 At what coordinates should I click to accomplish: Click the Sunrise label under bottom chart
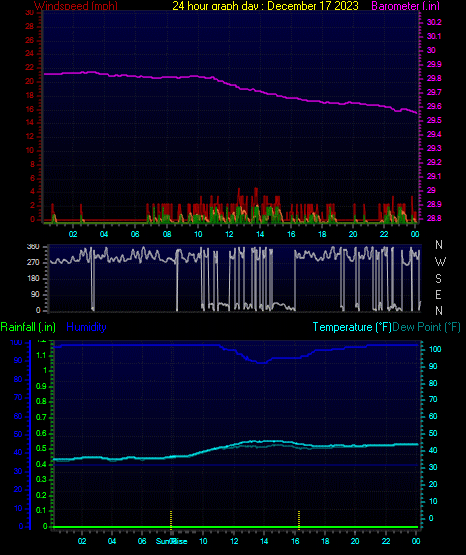point(172,541)
